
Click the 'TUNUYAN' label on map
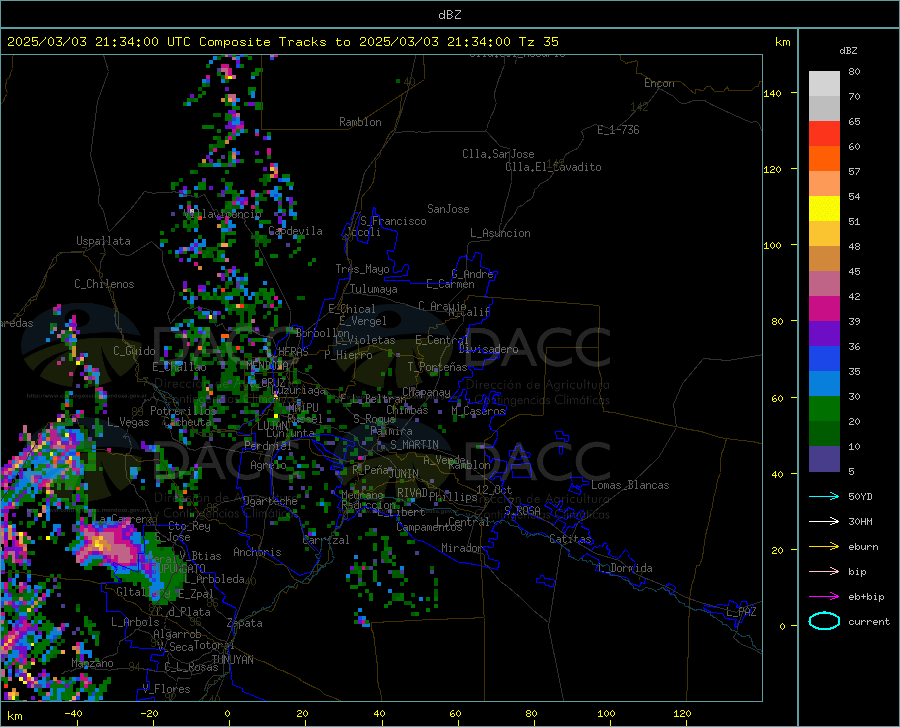coord(232,660)
